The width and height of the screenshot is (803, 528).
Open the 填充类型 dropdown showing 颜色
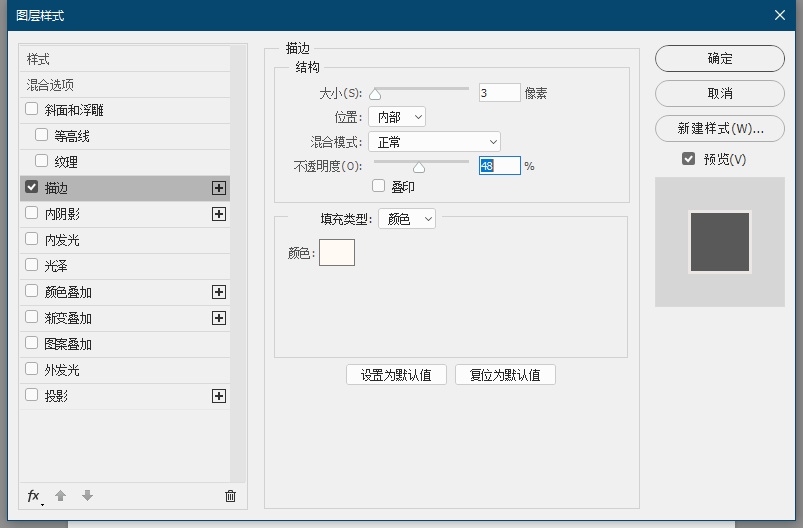pos(407,219)
